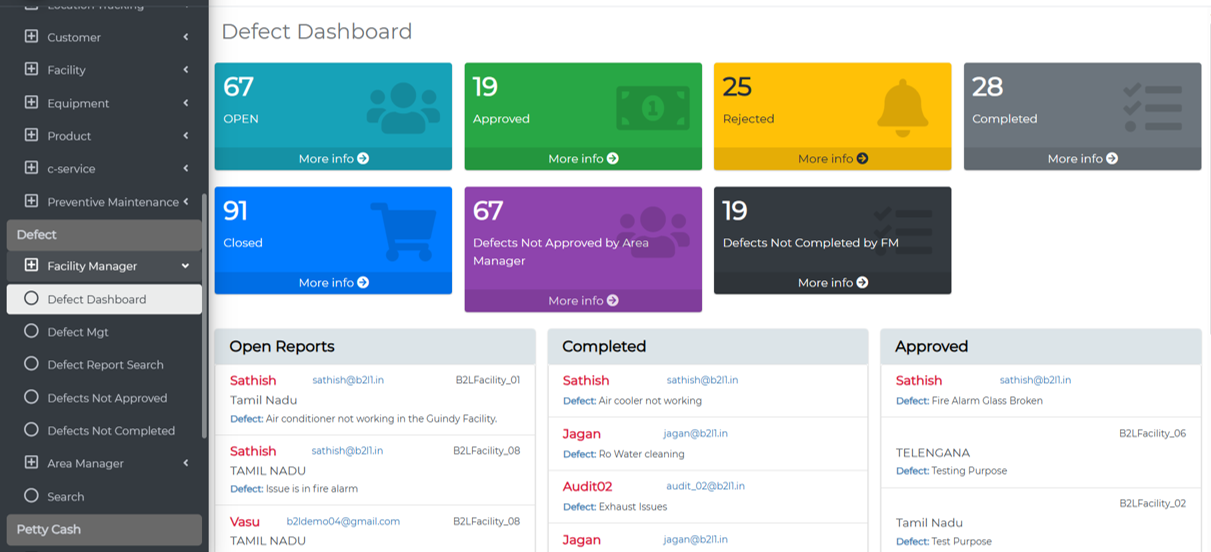Click the checklist icon on Completed card
This screenshot has width=1211, height=552.
click(x=1152, y=106)
